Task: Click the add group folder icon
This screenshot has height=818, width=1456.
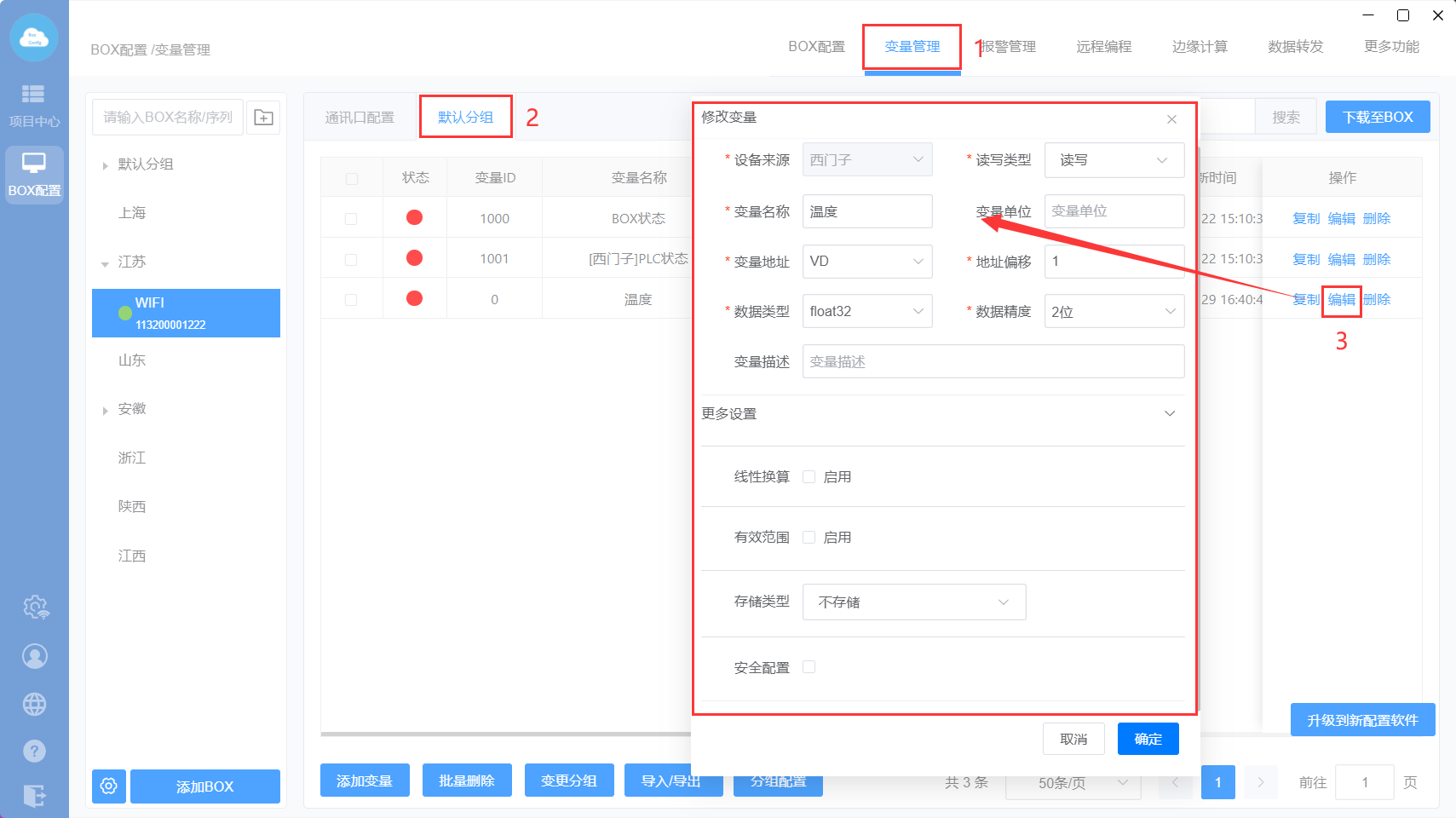Action: coord(264,118)
